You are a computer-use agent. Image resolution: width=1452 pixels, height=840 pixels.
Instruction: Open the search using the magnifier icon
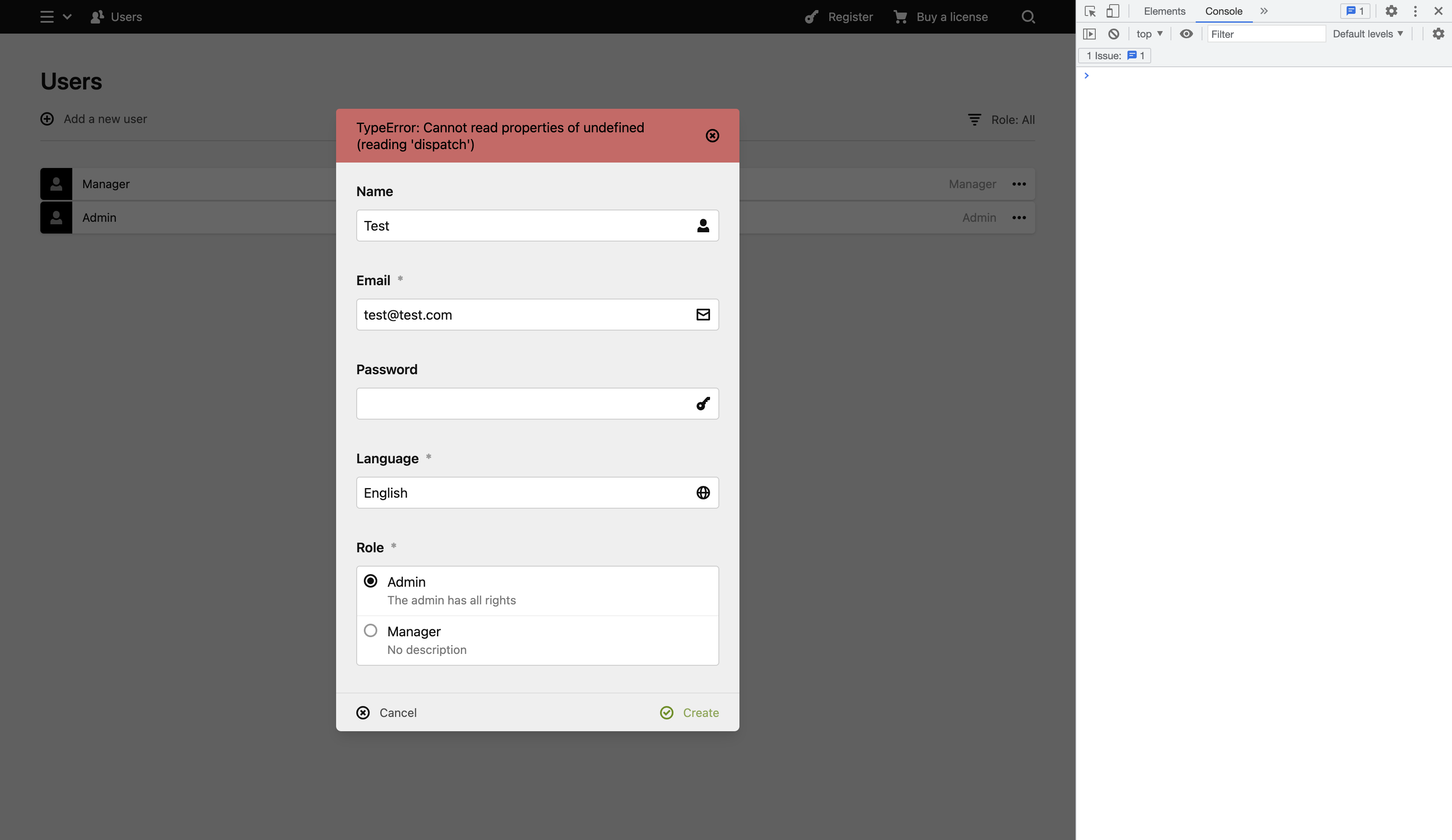pyautogui.click(x=1028, y=17)
